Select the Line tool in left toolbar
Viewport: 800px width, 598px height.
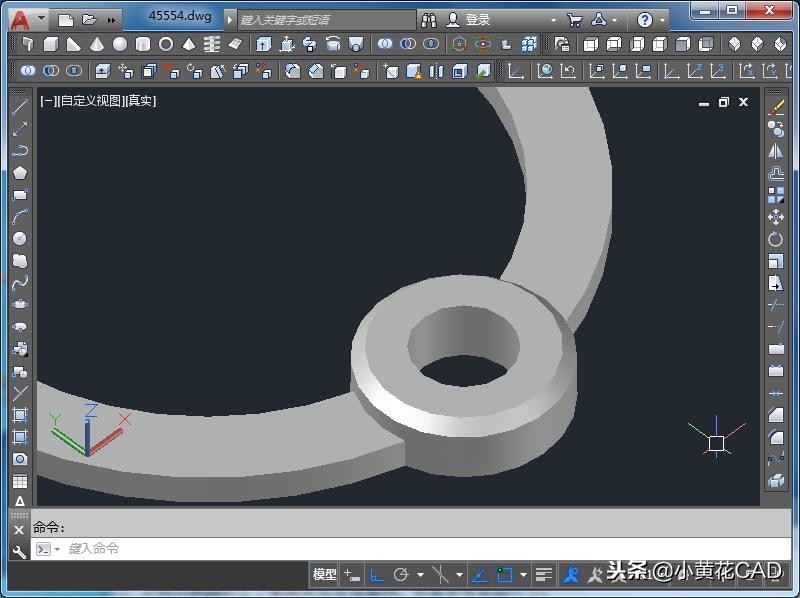point(19,107)
